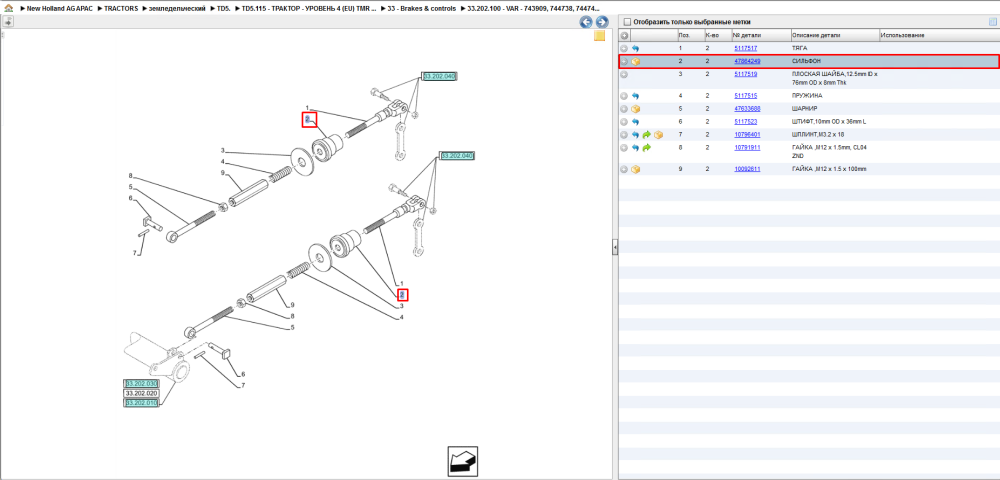The height and width of the screenshot is (480, 1000).
Task: Select the 'СИЛЬФОН' description cell
Action: point(805,62)
